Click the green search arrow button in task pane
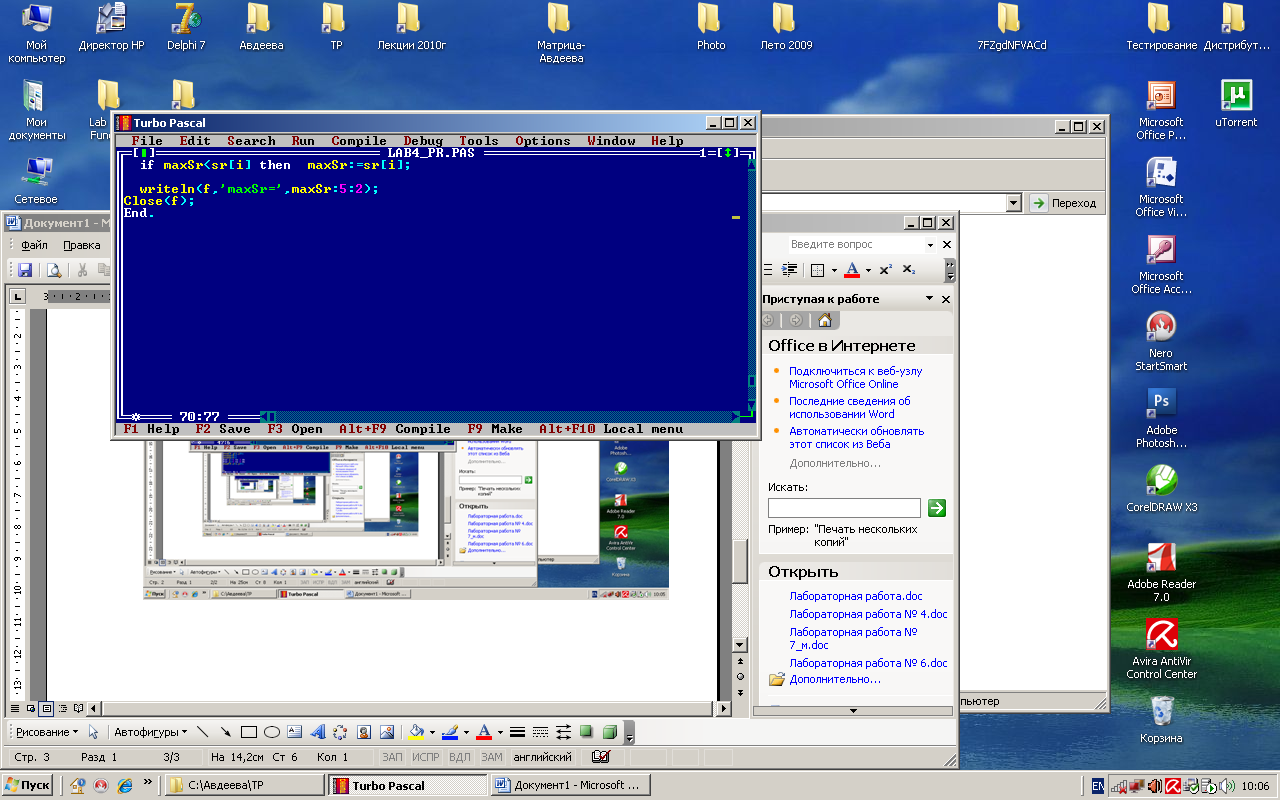Screen dimensions: 1280x800 [936, 508]
